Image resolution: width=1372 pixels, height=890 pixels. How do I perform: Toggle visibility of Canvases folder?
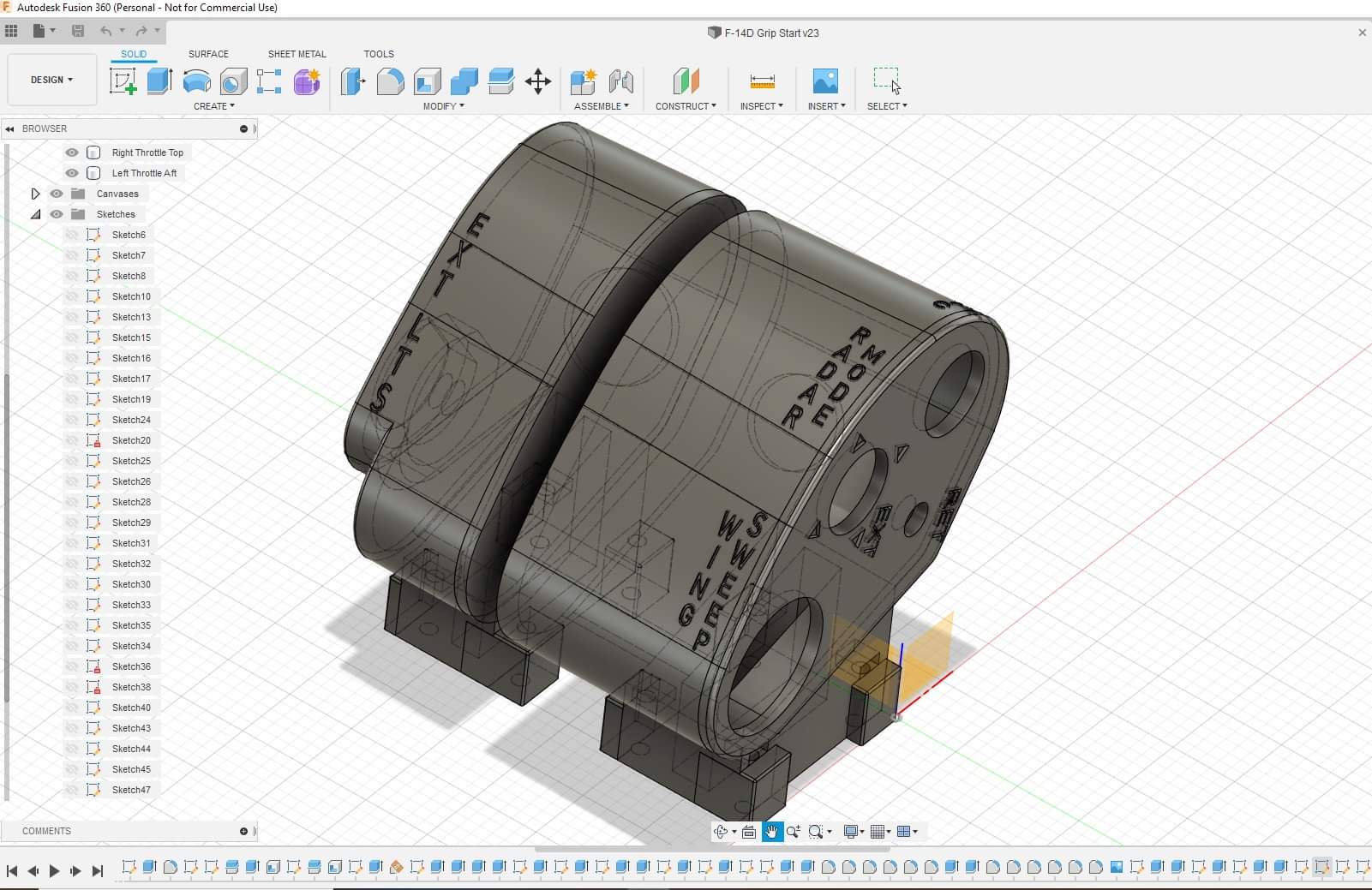pyautogui.click(x=57, y=194)
